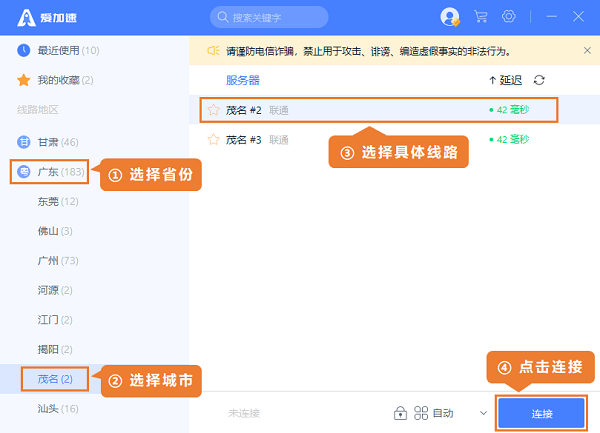This screenshot has width=600, height=433.
Task: Select the 茂名 #3 联通 server
Action: 395,140
